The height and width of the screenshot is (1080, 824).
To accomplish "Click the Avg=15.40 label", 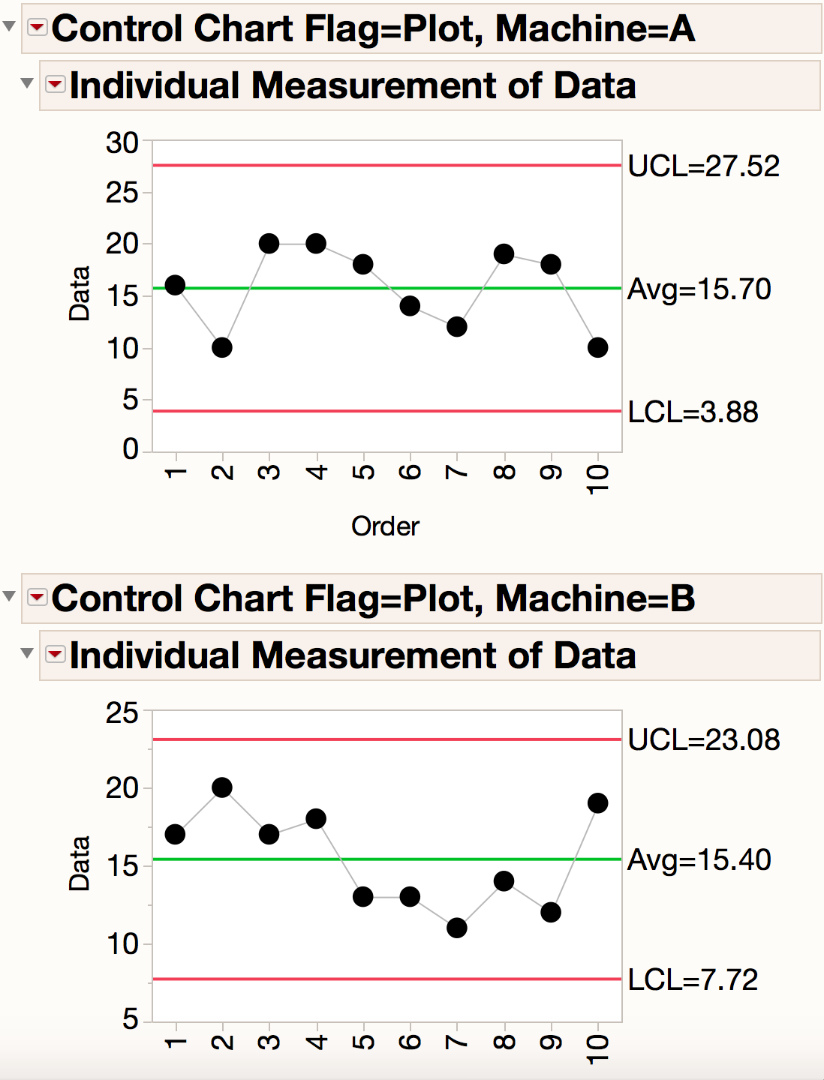I will tap(699, 860).
